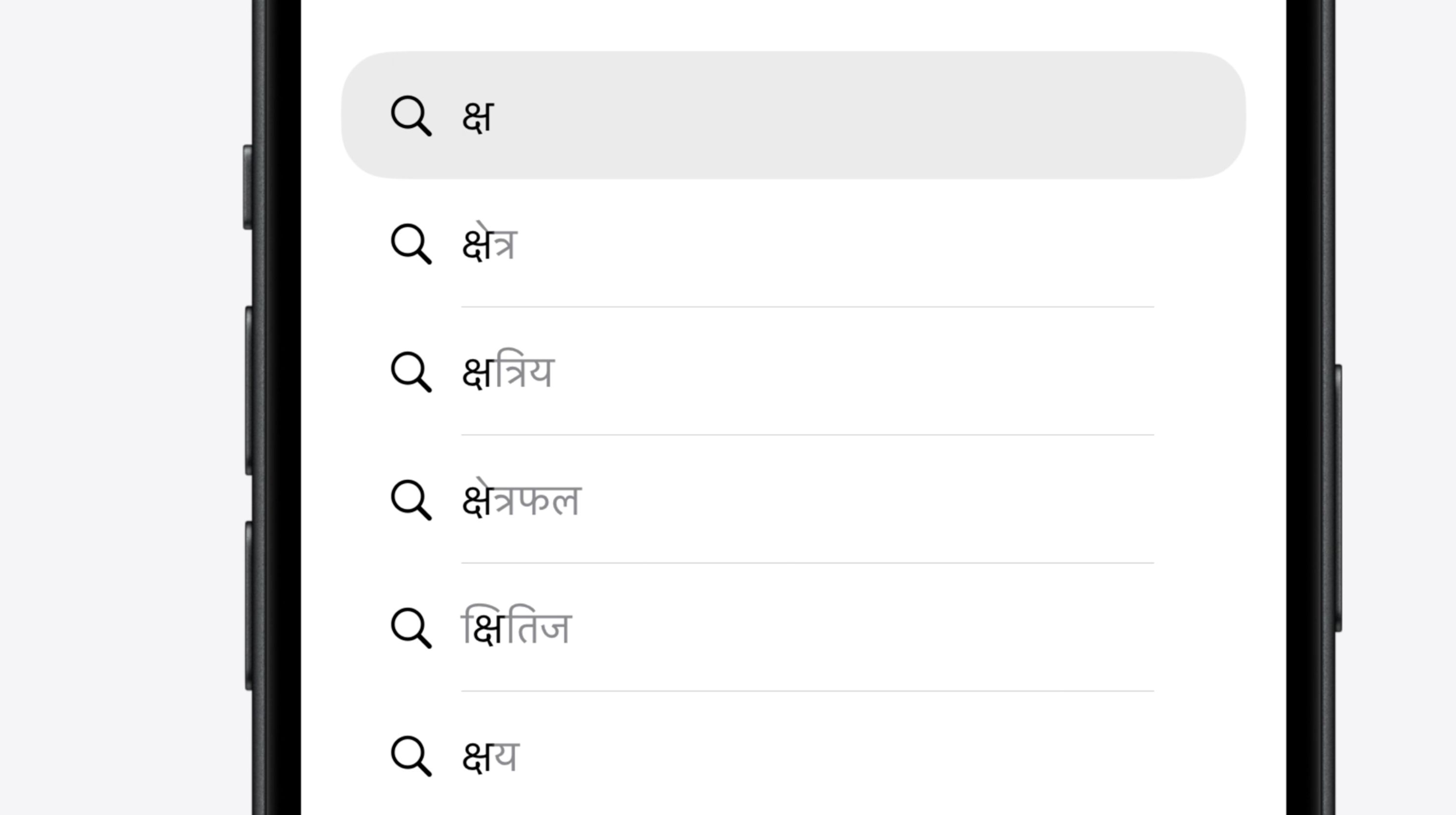The image size is (1456, 815).
Task: Click the search icon beside क्षत्रिय suggestion
Action: tap(411, 372)
